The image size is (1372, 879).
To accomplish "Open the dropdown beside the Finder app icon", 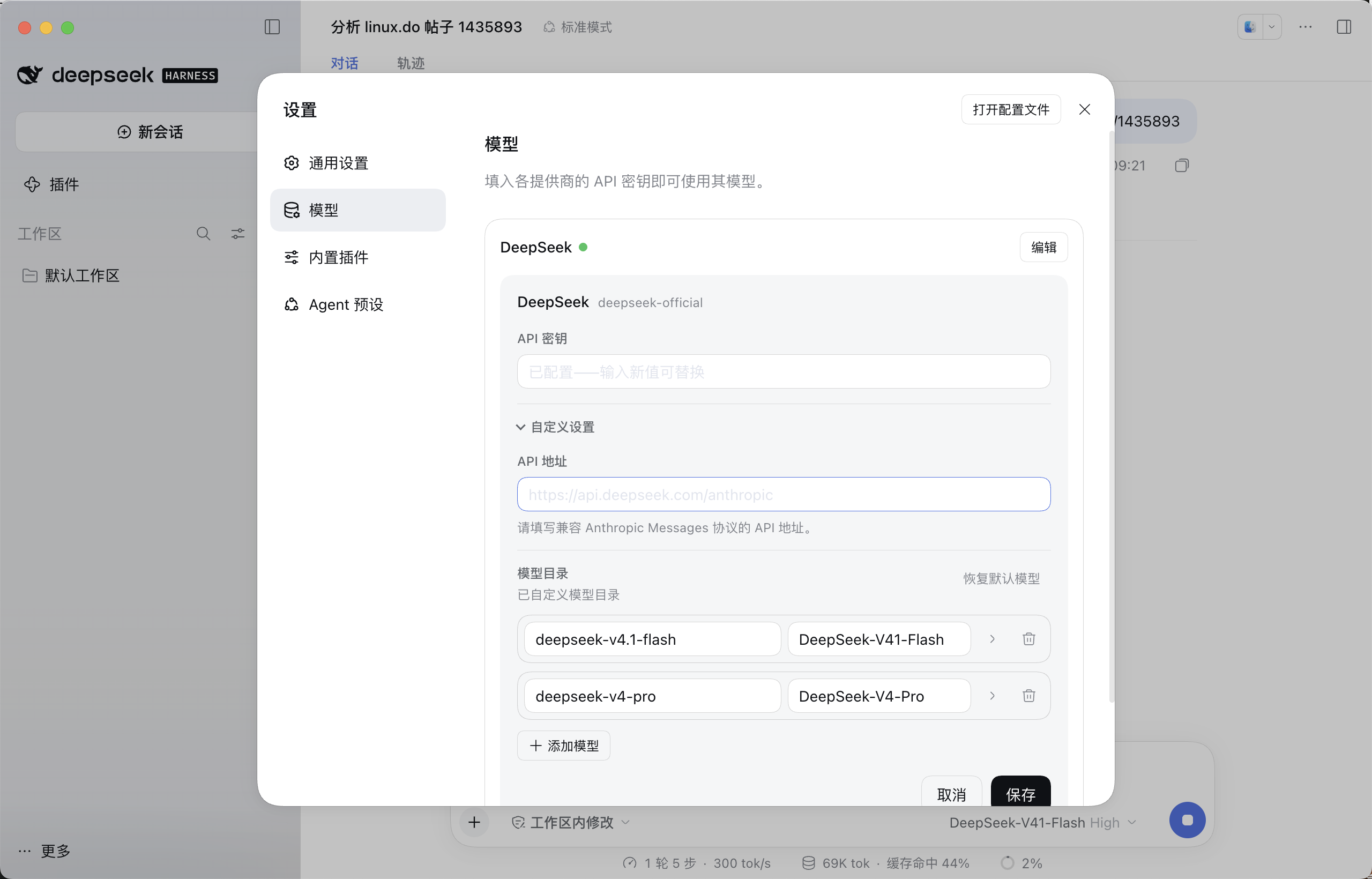I will coord(1272,27).
